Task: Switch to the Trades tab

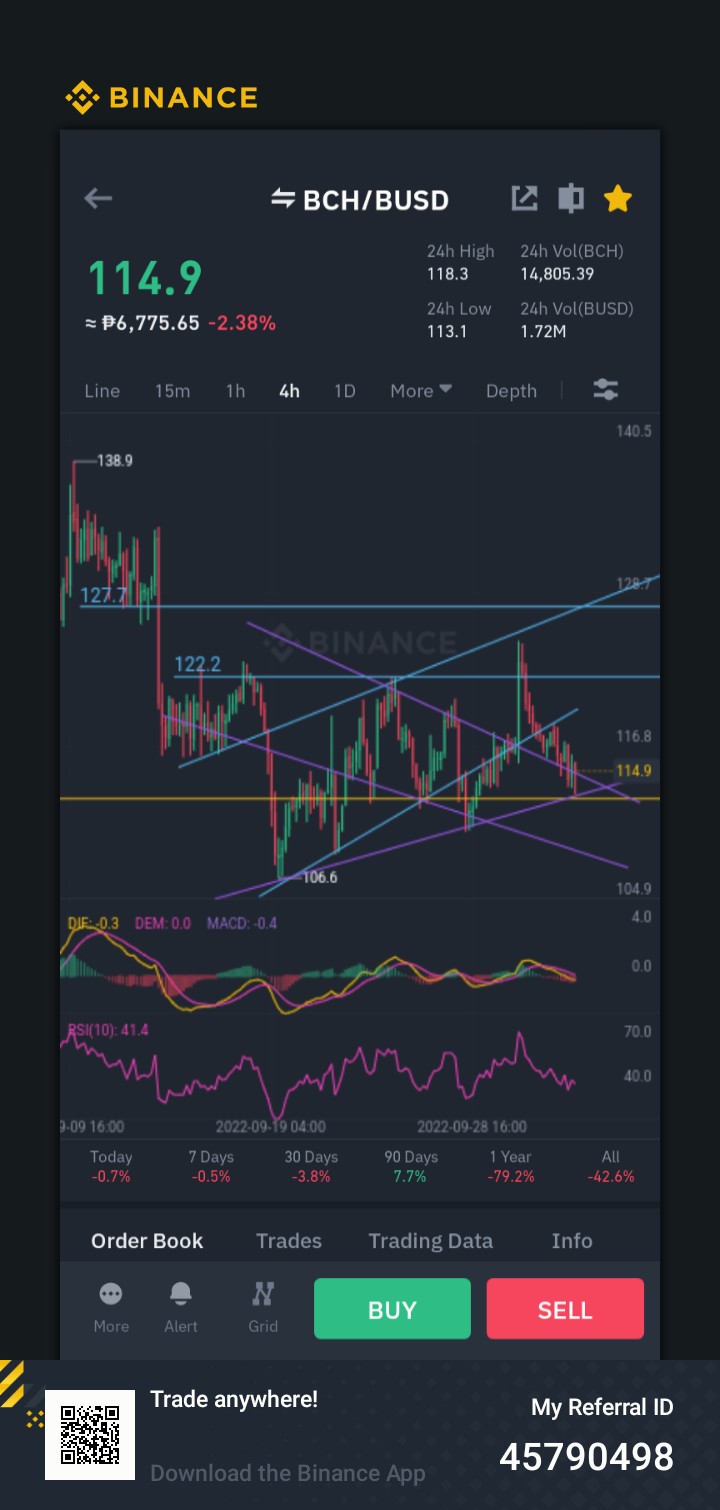Action: [x=289, y=1241]
